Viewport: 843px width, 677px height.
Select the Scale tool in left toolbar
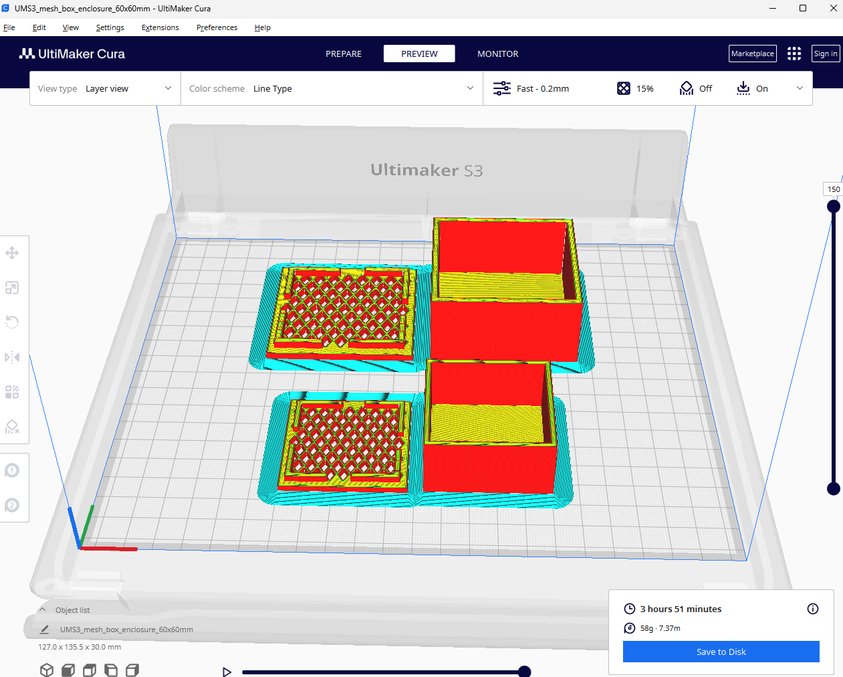tap(12, 288)
